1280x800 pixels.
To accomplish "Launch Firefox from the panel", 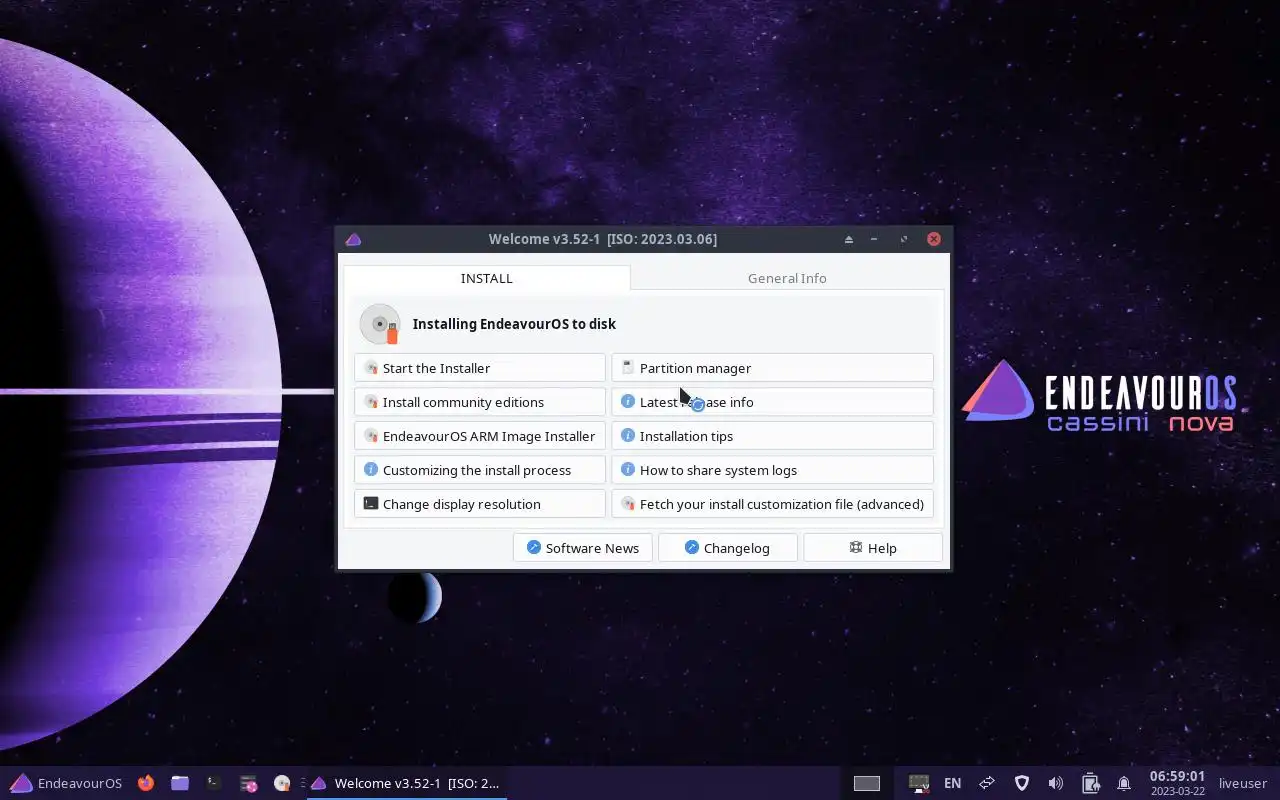I will [146, 783].
